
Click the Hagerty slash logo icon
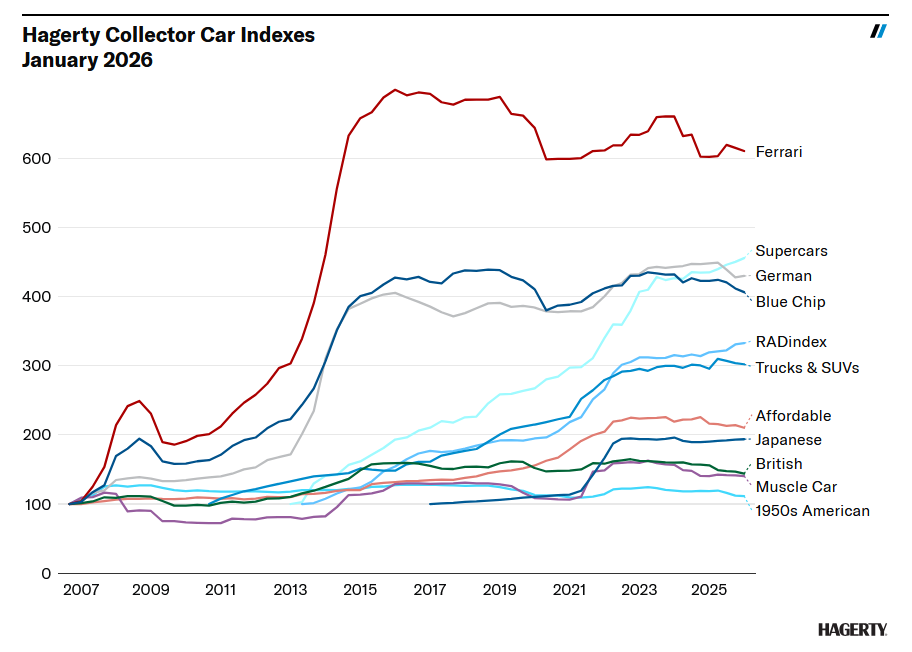coord(878,31)
